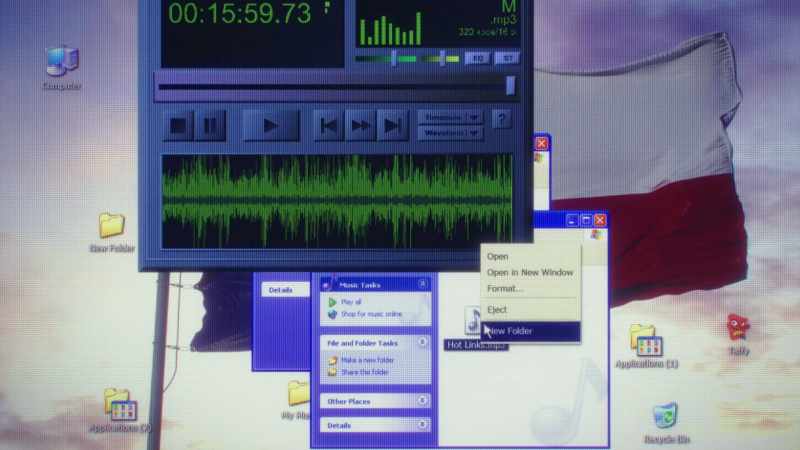Pause the track in the audio player
800x450 pixels.
click(x=210, y=126)
